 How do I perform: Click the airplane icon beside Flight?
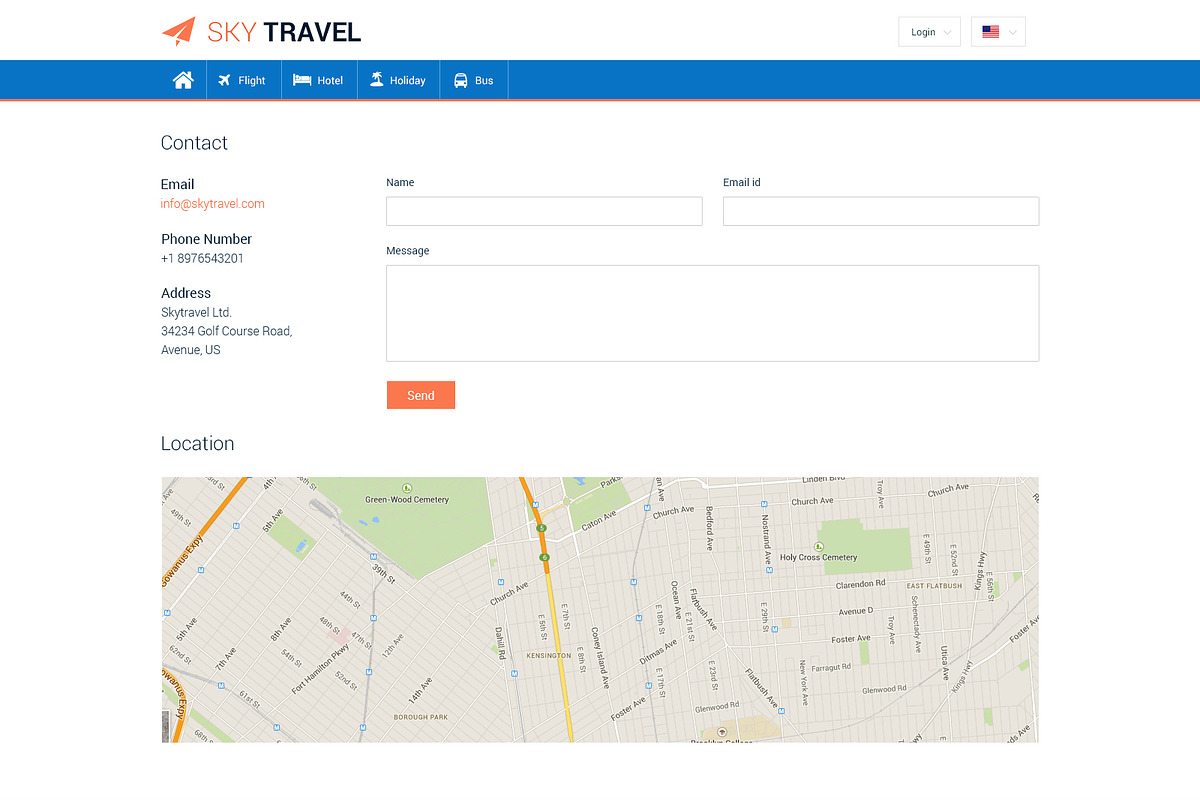224,80
